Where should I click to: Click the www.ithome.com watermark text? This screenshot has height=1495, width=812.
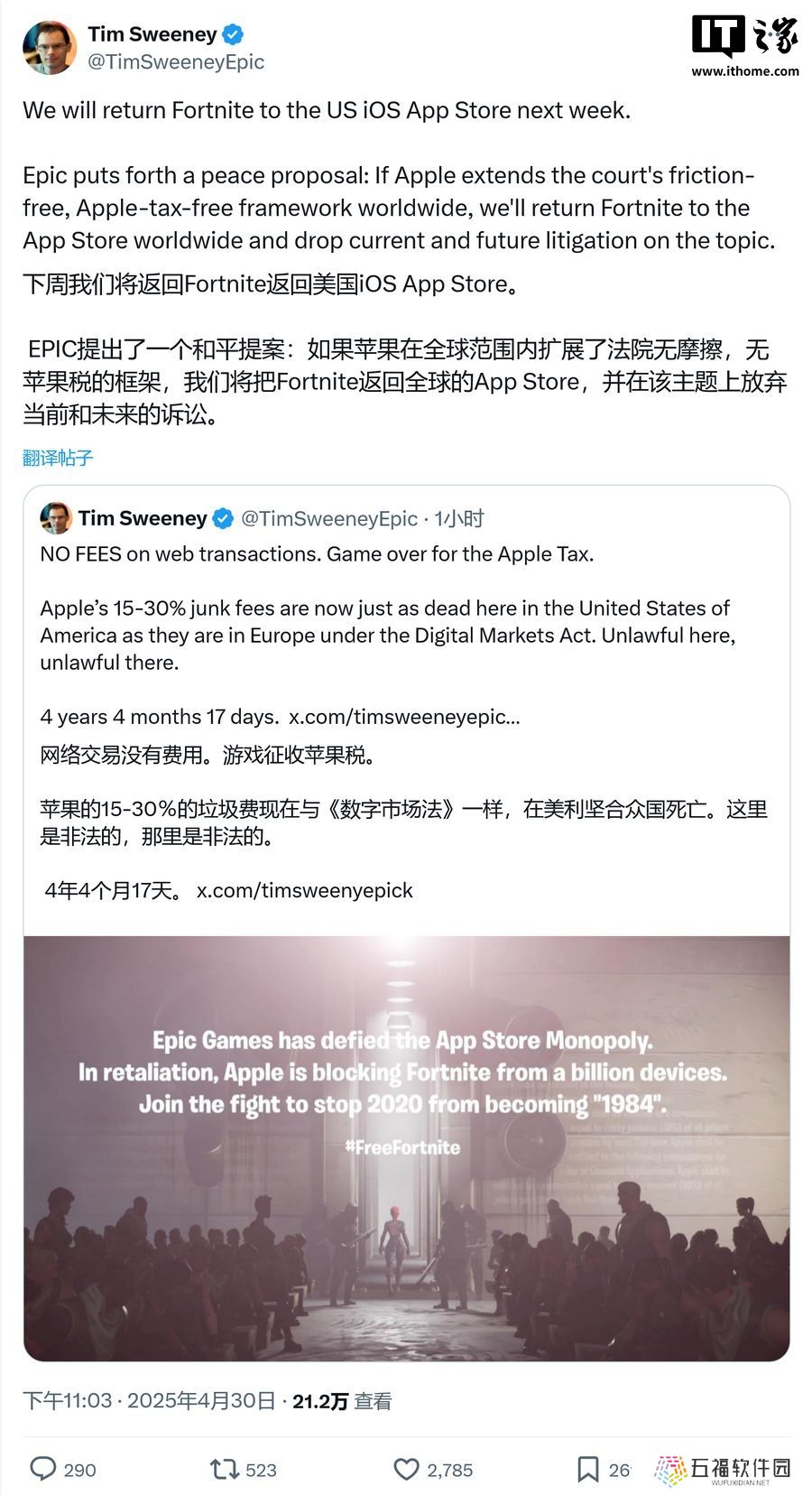coord(745,70)
